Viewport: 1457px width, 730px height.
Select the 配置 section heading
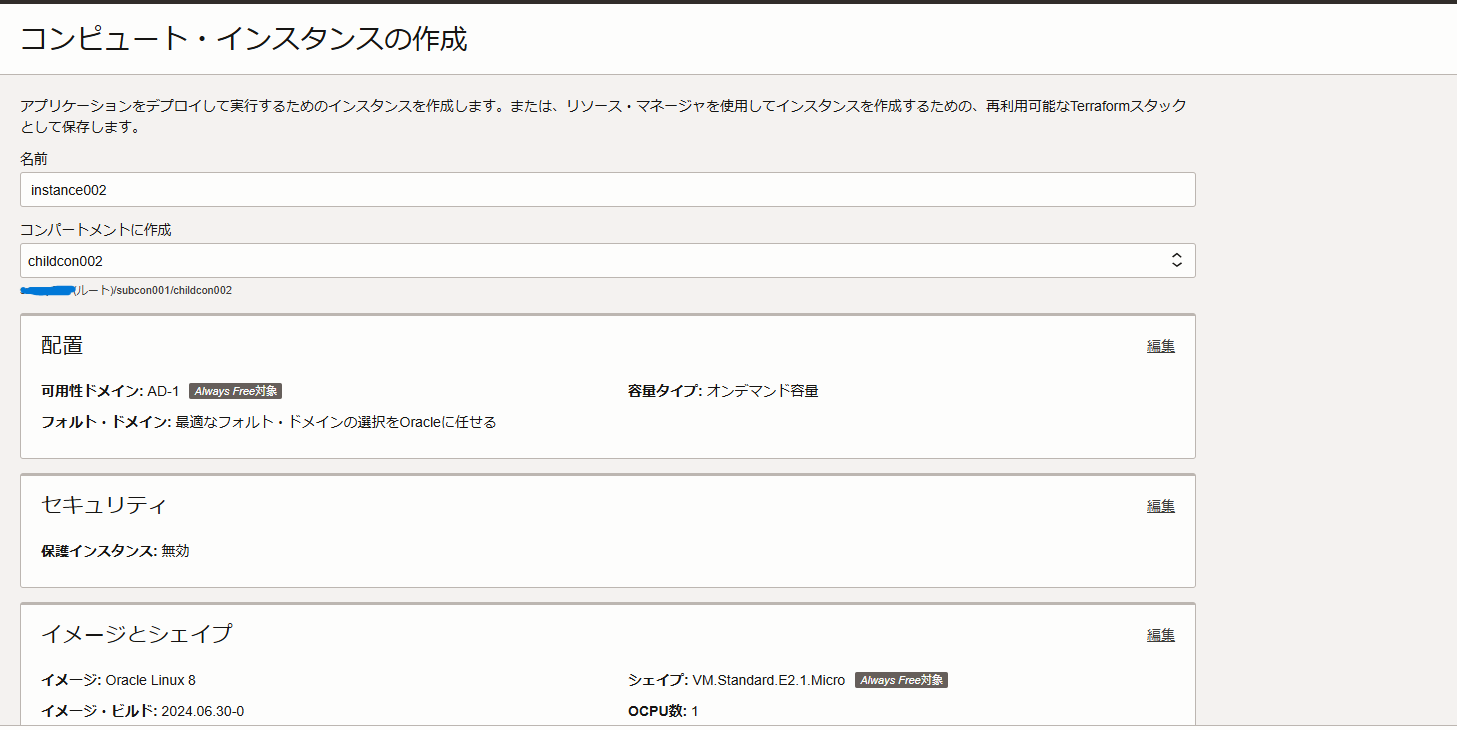tap(61, 344)
